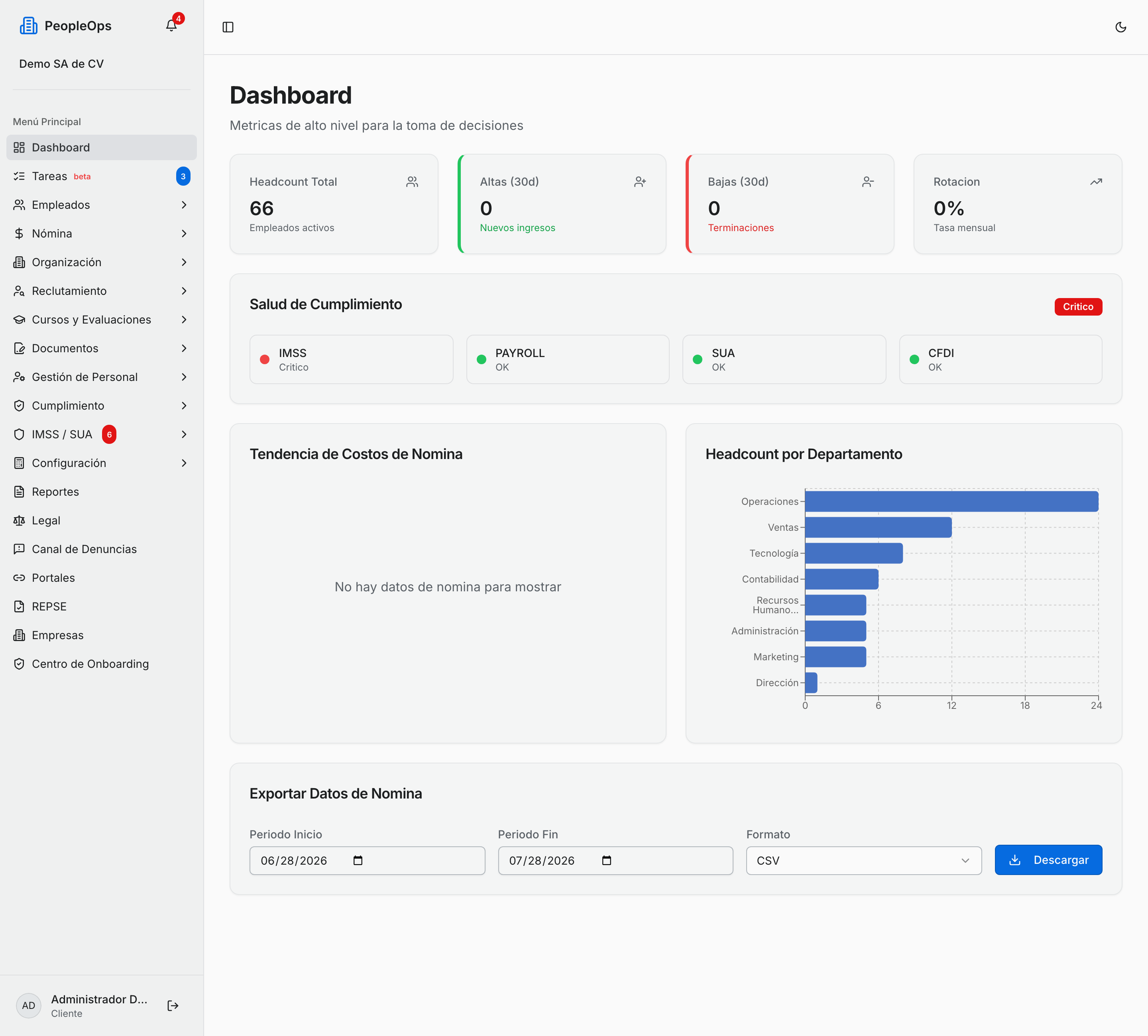This screenshot has width=1148, height=1036.
Task: Open the notifications bell
Action: (x=171, y=26)
